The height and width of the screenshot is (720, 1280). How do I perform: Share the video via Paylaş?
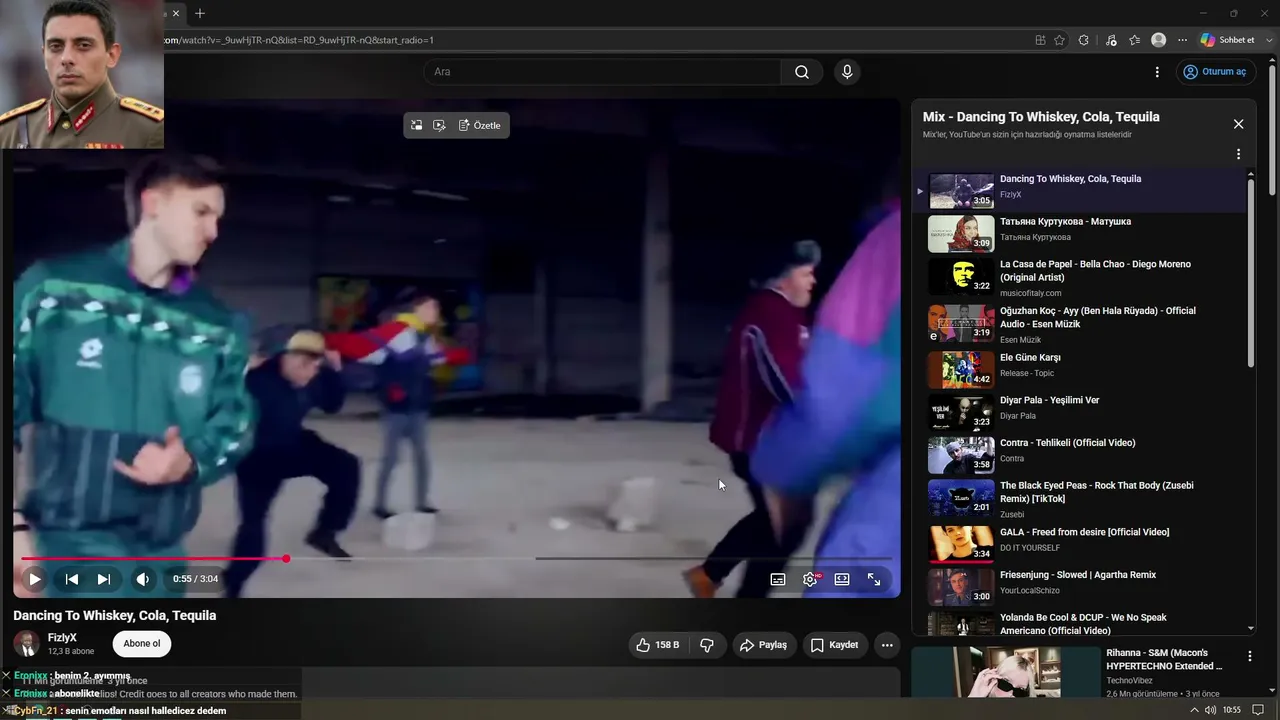764,645
